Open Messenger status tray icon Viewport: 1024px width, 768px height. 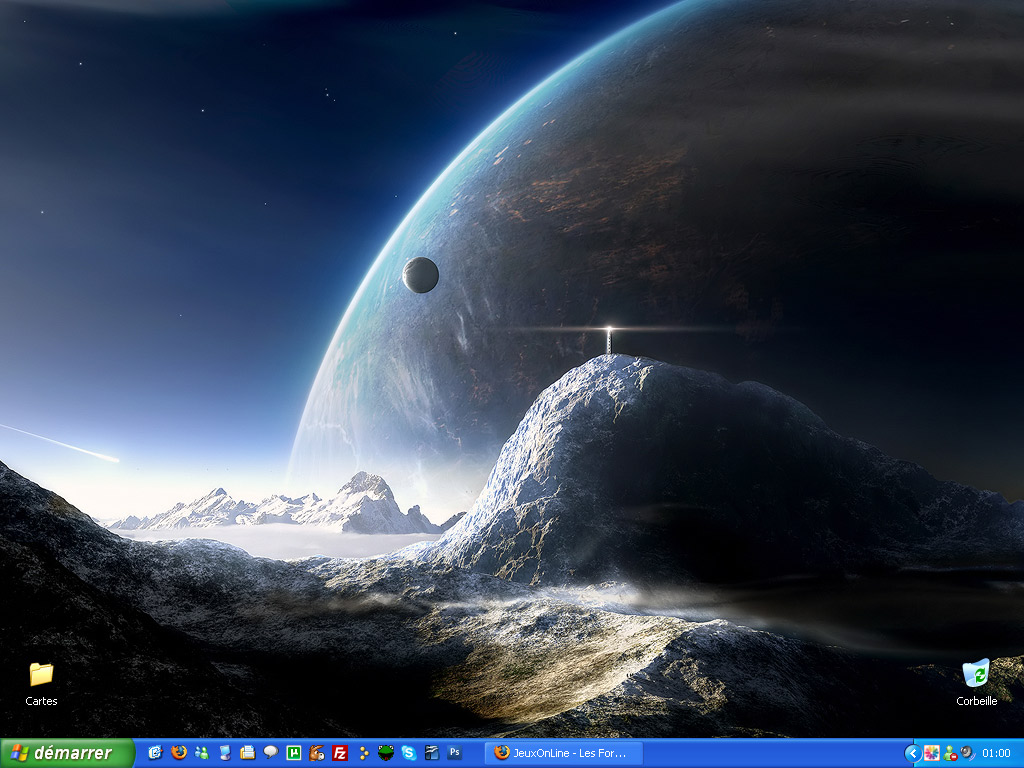coord(950,754)
